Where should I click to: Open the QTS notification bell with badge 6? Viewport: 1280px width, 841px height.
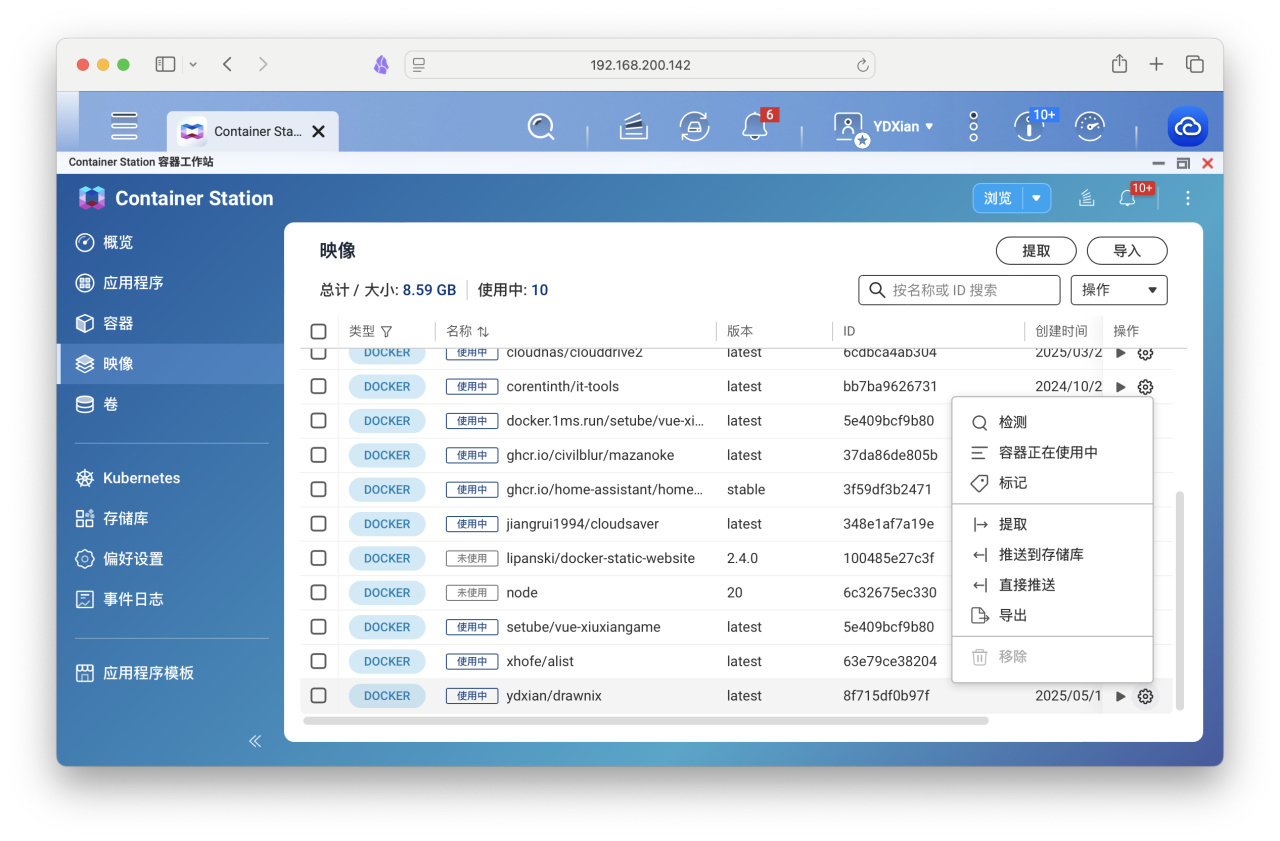pos(755,126)
